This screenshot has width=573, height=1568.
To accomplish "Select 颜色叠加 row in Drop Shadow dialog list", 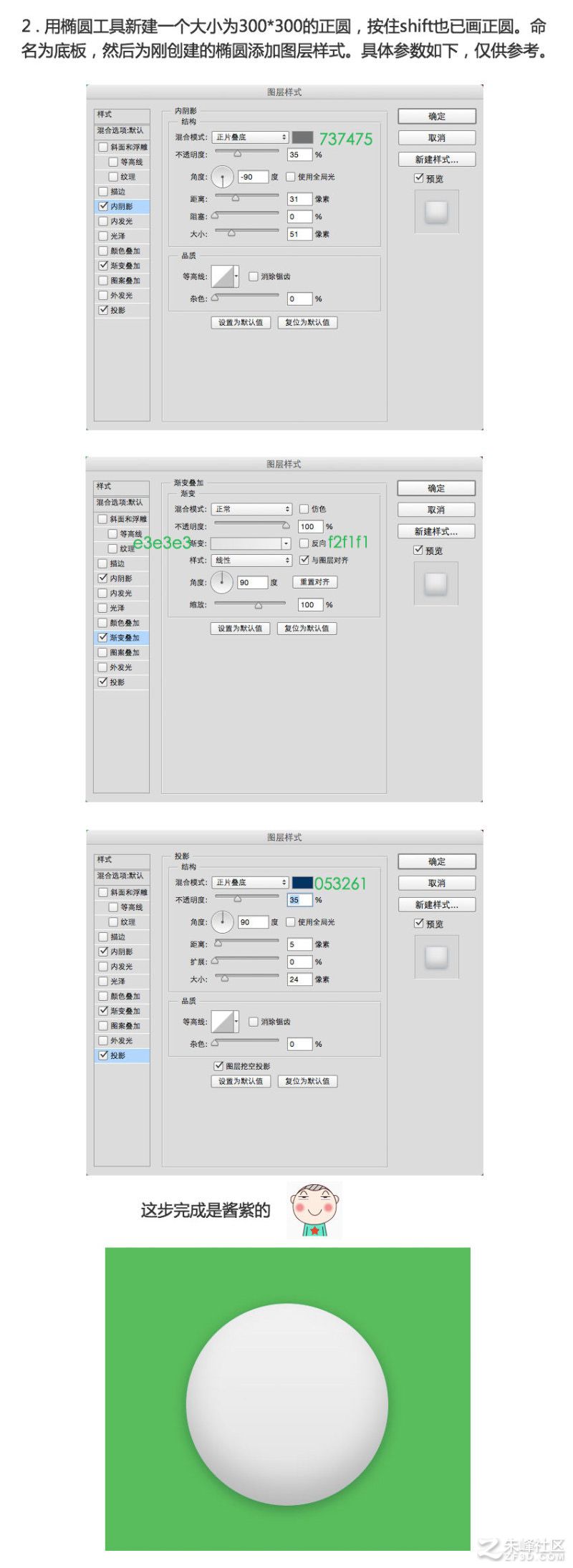I will pos(122,996).
